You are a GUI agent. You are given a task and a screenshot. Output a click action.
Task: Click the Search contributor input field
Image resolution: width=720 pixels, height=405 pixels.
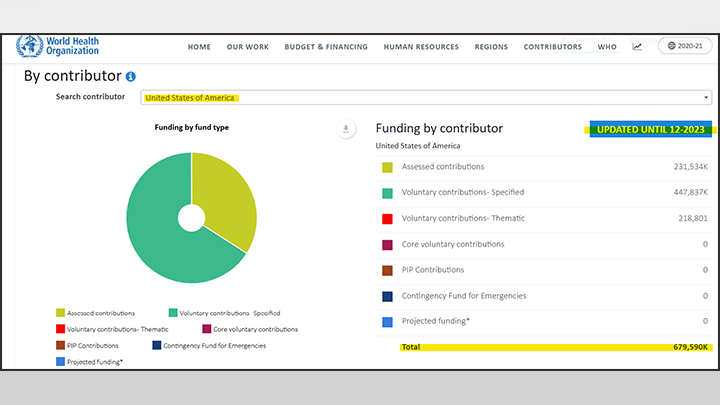coord(420,98)
